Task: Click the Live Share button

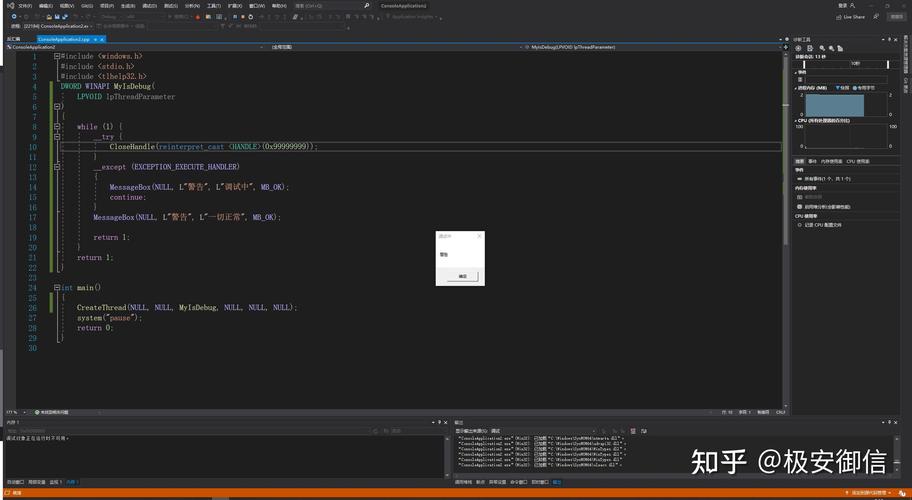Action: pyautogui.click(x=852, y=17)
